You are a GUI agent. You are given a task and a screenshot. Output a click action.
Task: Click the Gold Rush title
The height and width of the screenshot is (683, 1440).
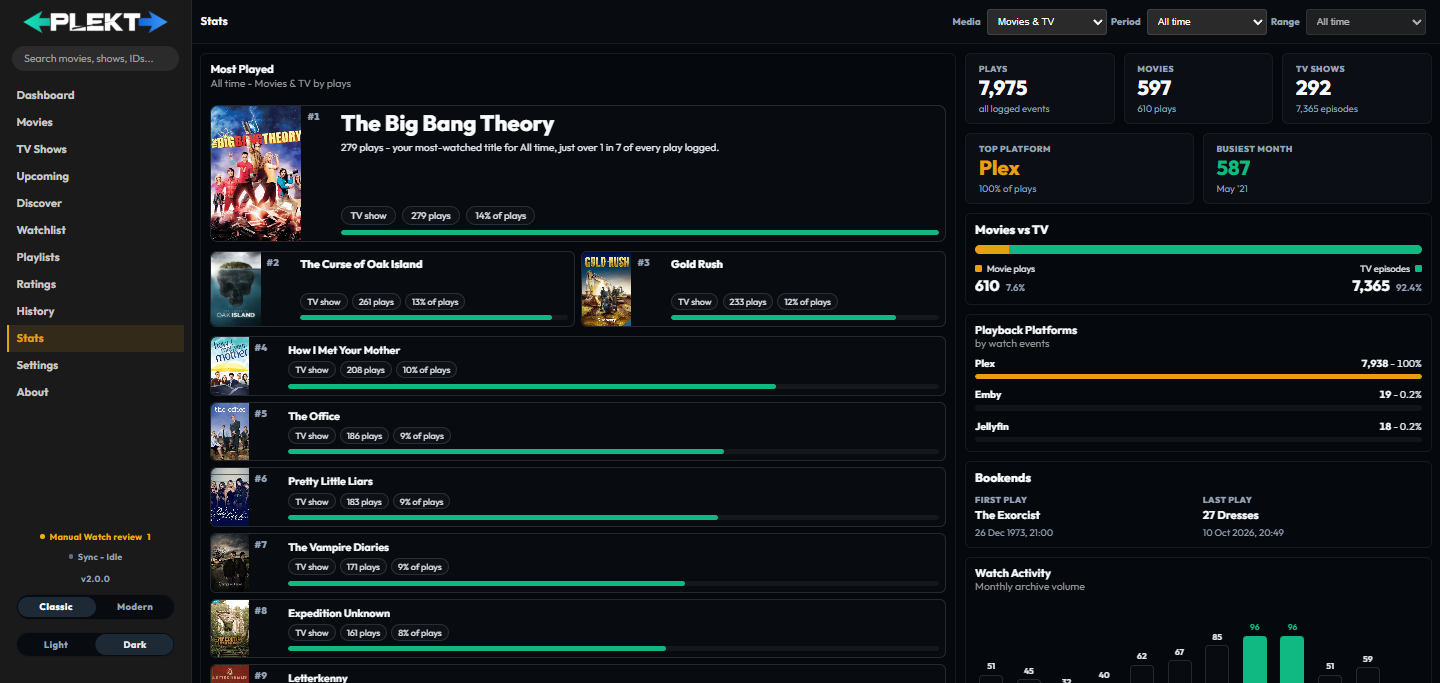697,264
